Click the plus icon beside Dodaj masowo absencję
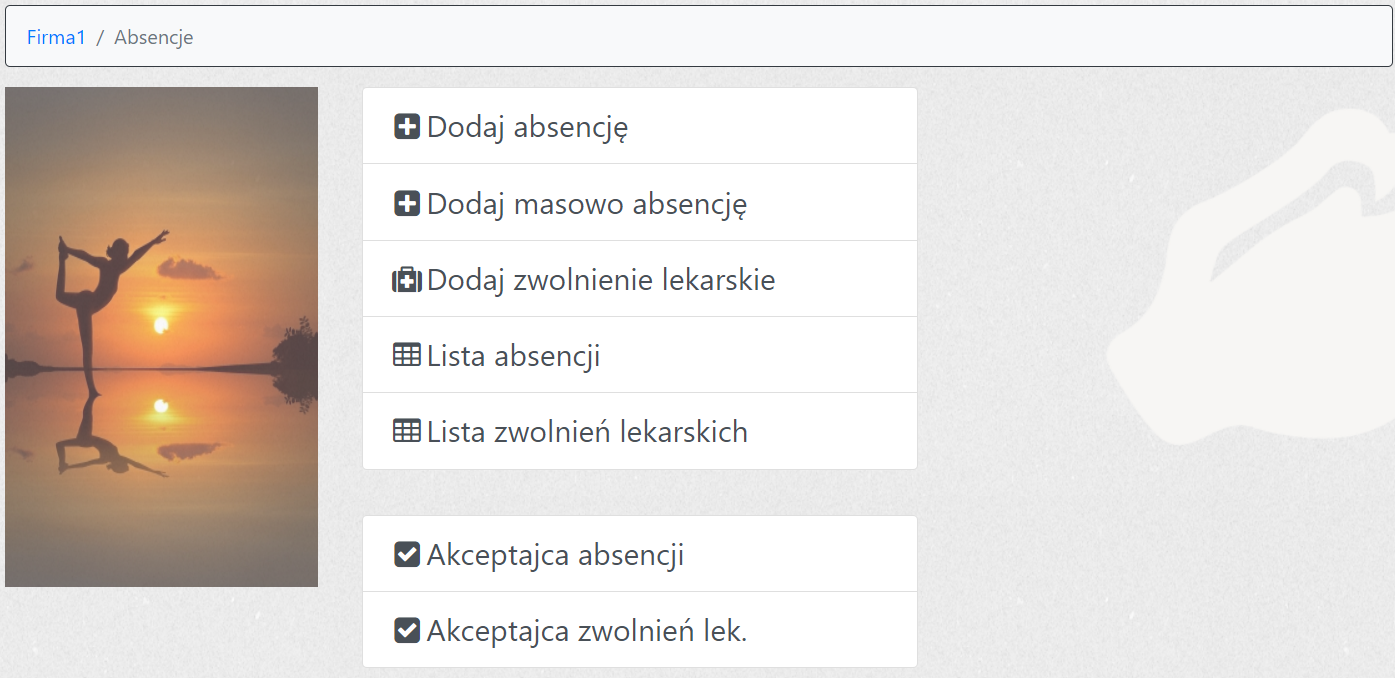The width and height of the screenshot is (1395, 678). click(407, 204)
